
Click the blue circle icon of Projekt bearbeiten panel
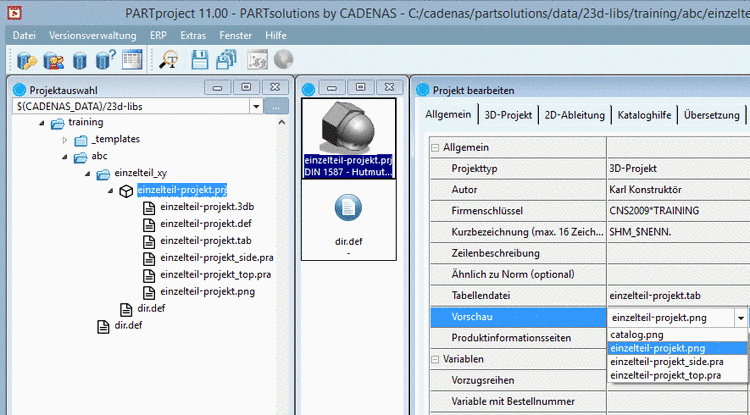pos(423,89)
